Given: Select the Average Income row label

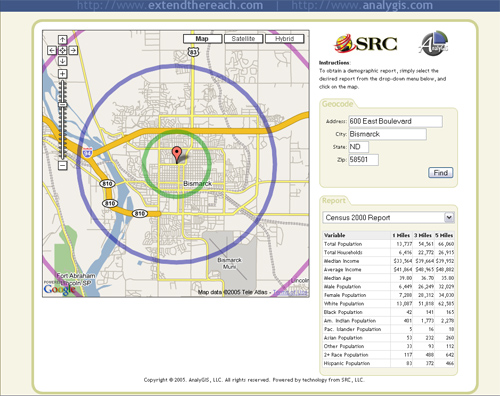Looking at the screenshot, I should 343,270.
